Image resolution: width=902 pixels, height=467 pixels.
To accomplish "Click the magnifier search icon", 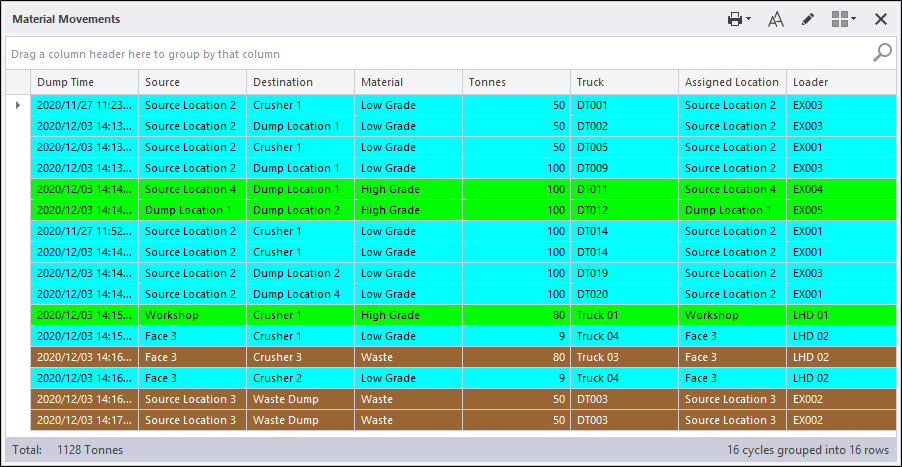I will [882, 53].
